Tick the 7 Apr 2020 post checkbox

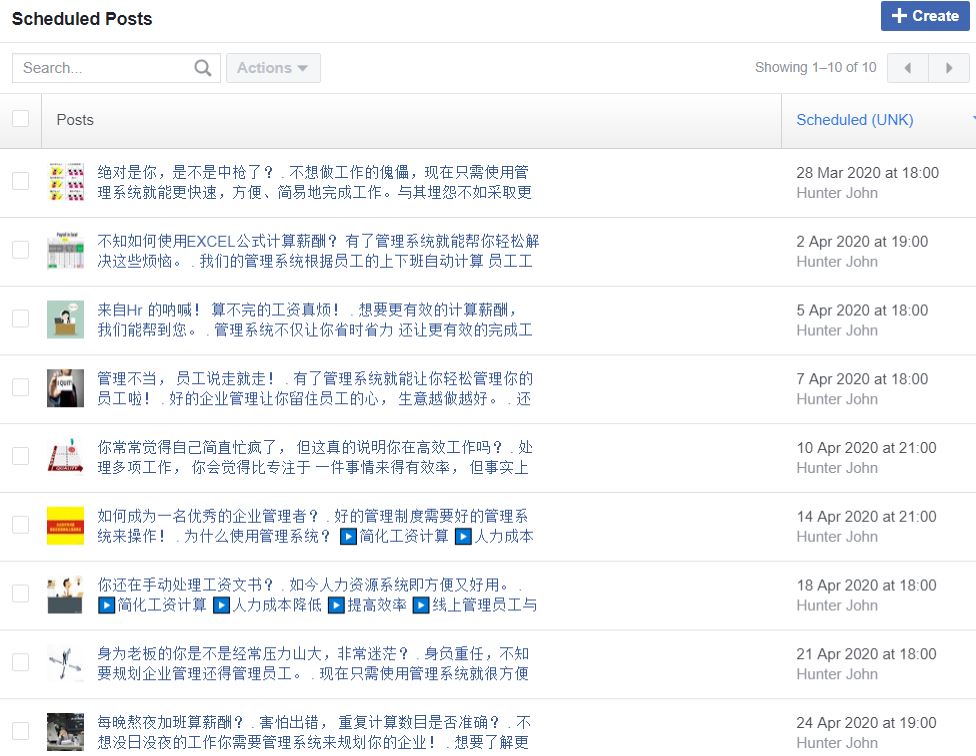click(x=20, y=387)
